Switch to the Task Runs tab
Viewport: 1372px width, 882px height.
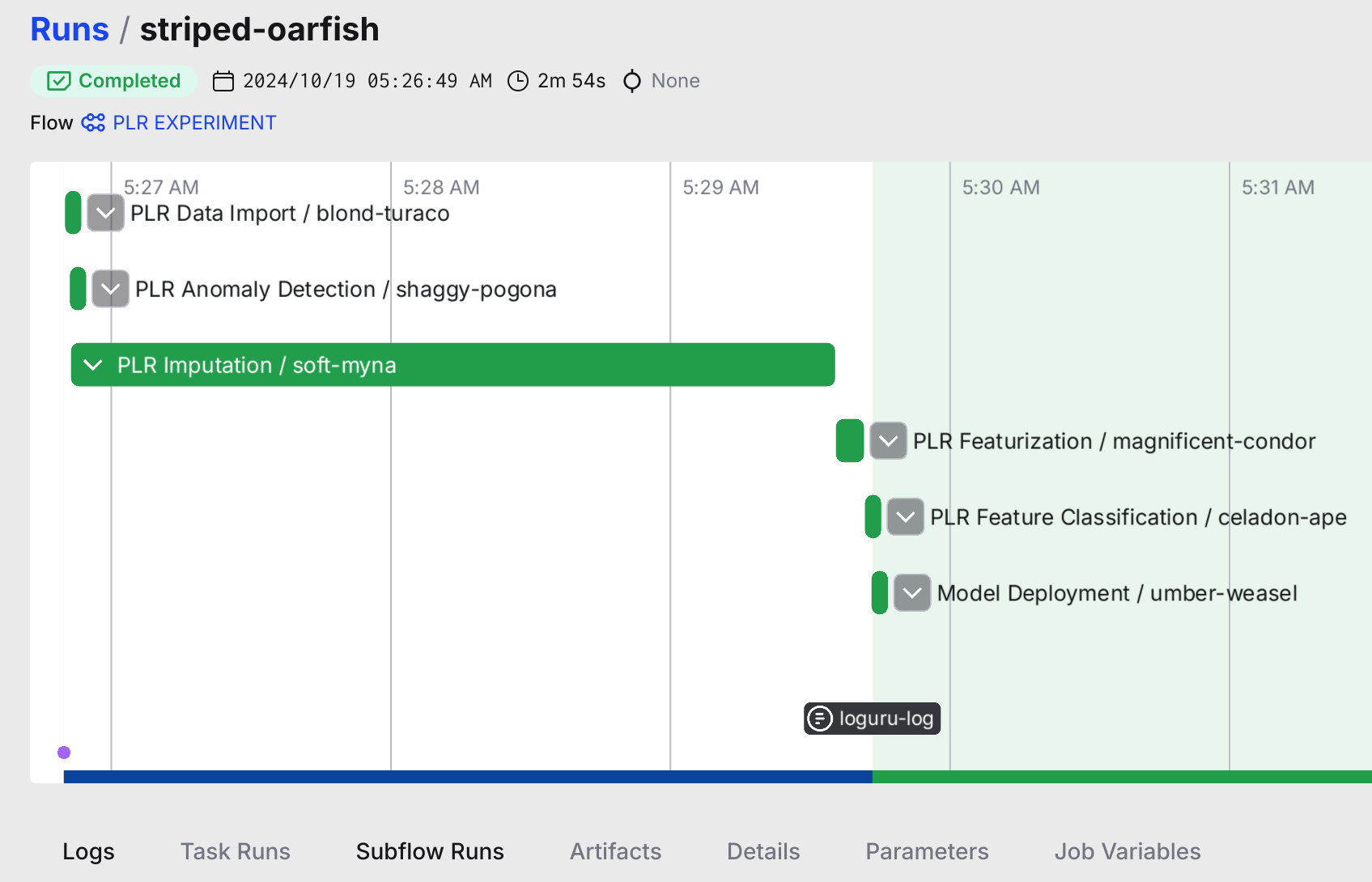[x=235, y=851]
